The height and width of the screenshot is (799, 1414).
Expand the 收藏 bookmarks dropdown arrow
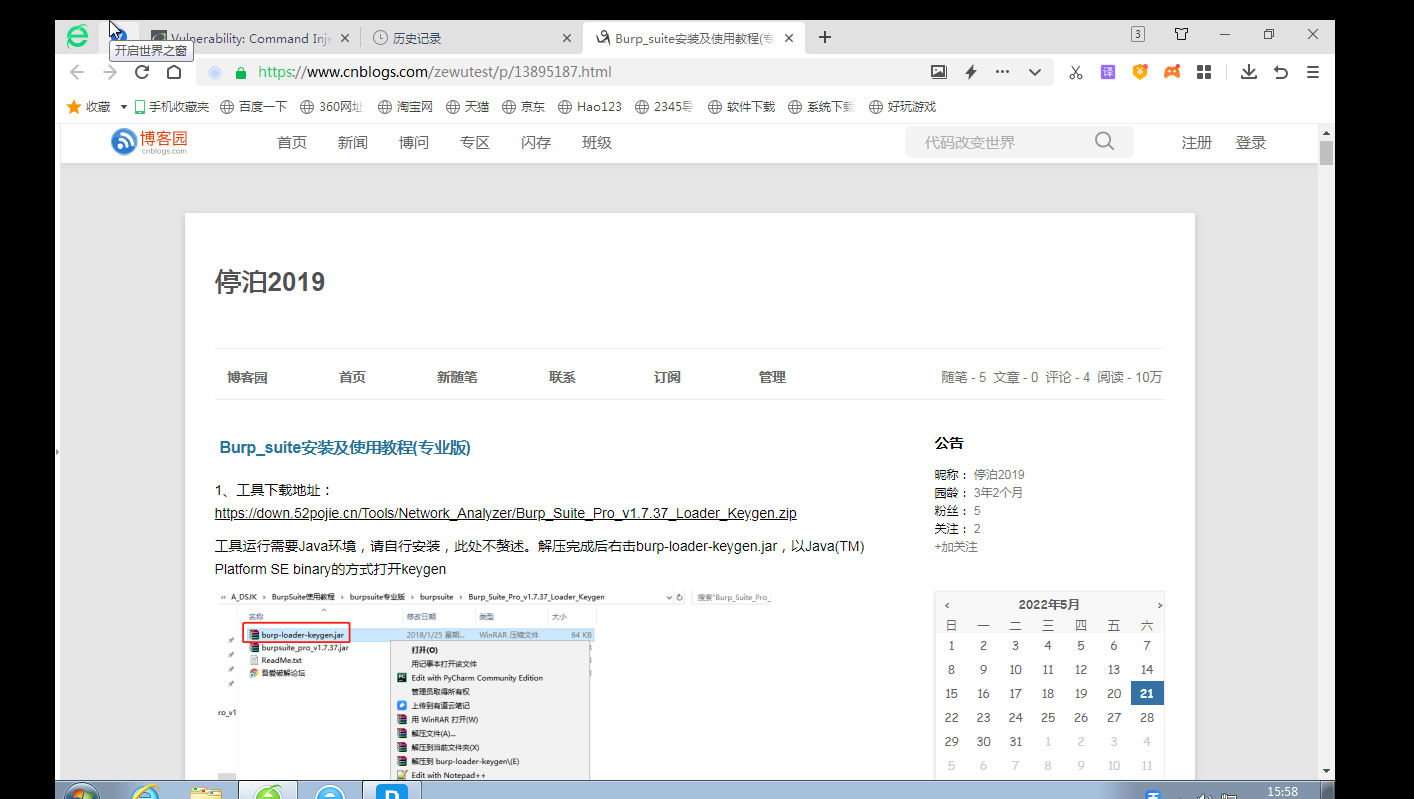[x=124, y=107]
